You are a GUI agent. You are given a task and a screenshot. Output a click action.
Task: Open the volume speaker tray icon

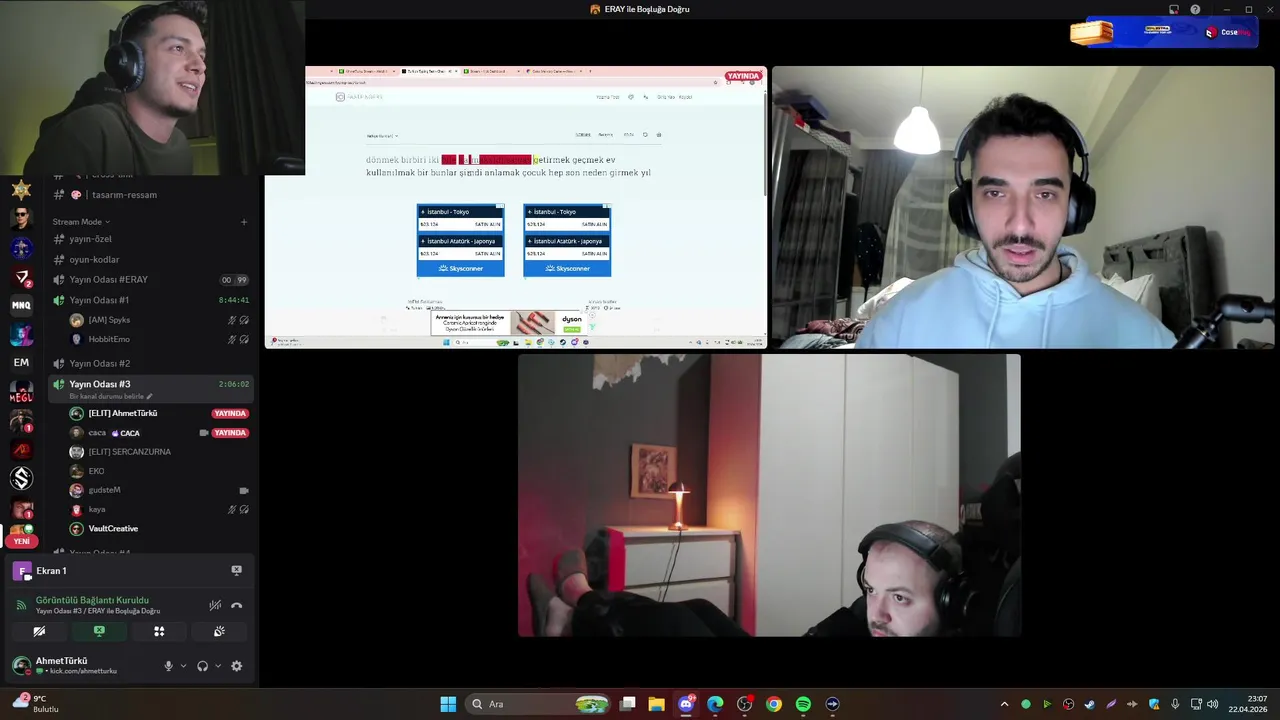(x=1212, y=704)
